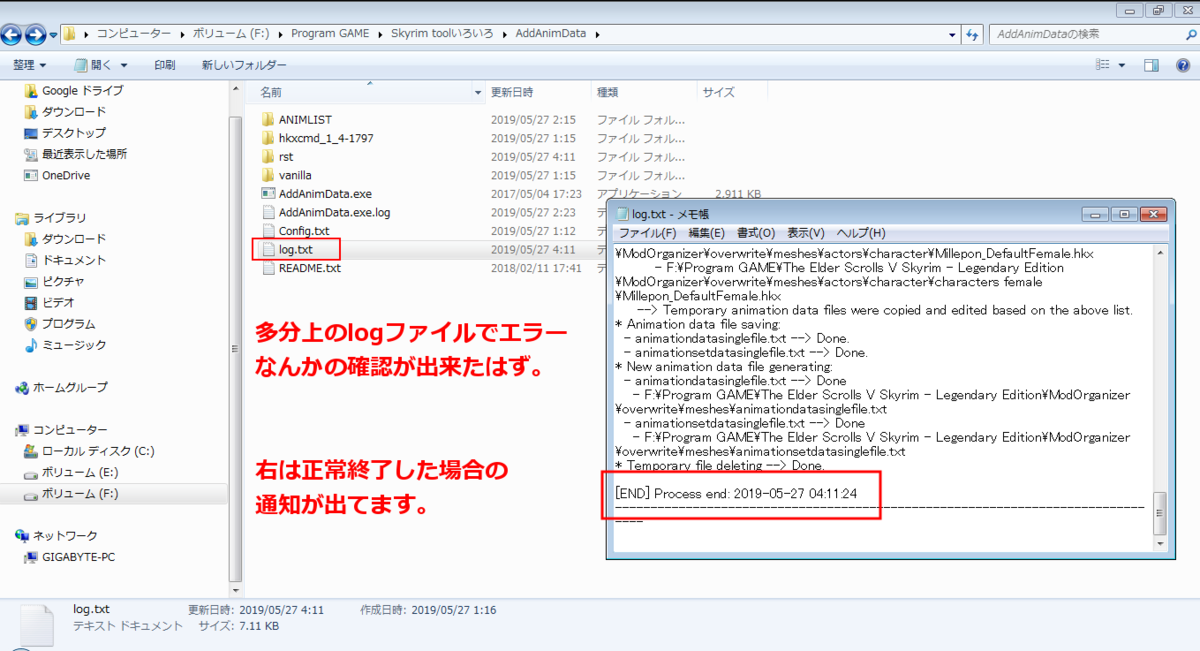Open Notepad ファイル(F) menu
The height and width of the screenshot is (651, 1200).
[x=648, y=233]
